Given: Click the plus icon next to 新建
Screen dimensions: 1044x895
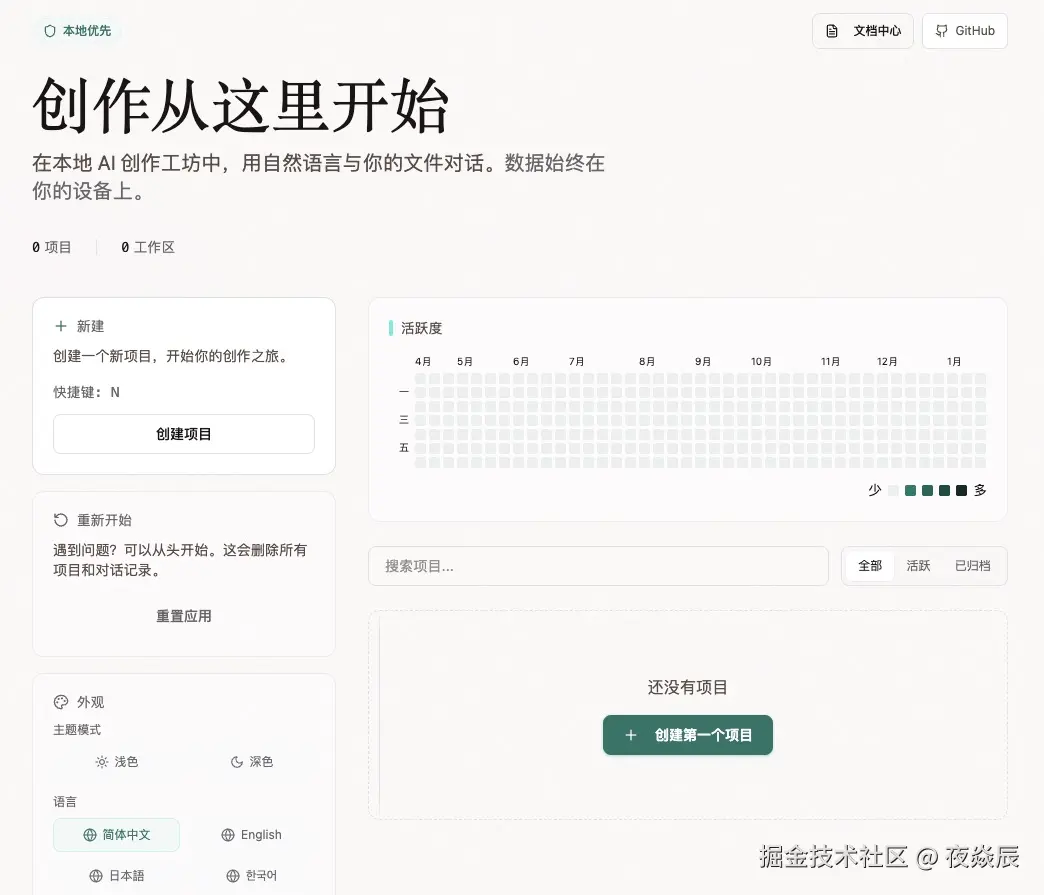Looking at the screenshot, I should 61,326.
